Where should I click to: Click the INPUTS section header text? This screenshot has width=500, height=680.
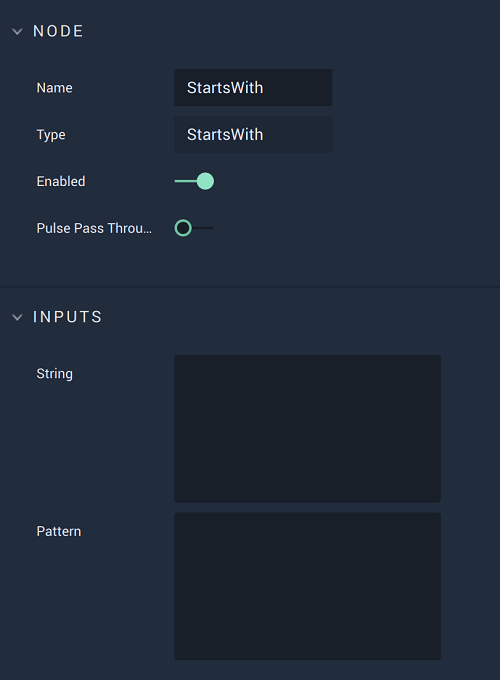pos(67,317)
